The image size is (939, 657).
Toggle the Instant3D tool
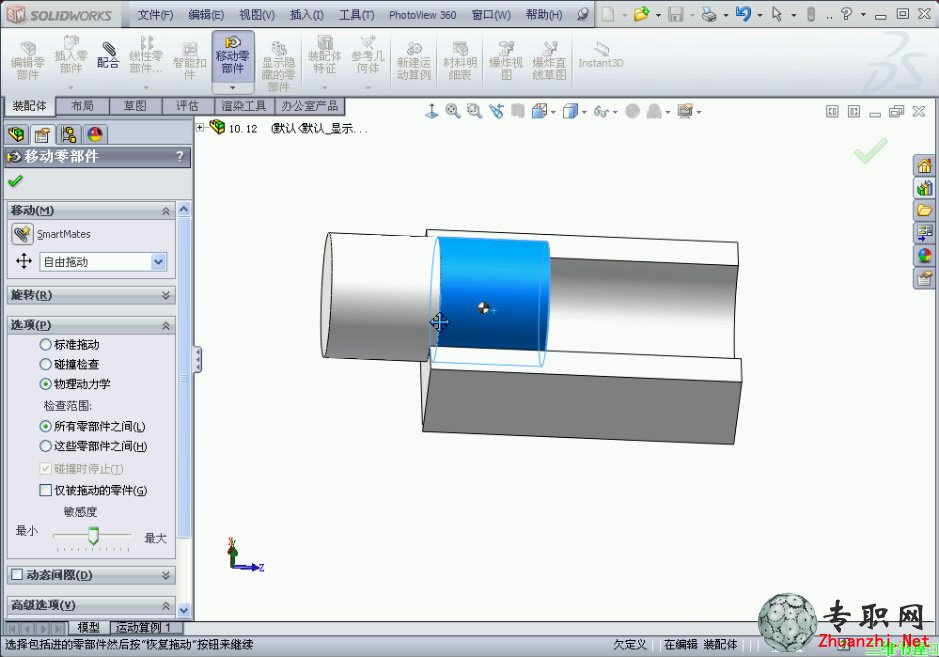click(601, 55)
